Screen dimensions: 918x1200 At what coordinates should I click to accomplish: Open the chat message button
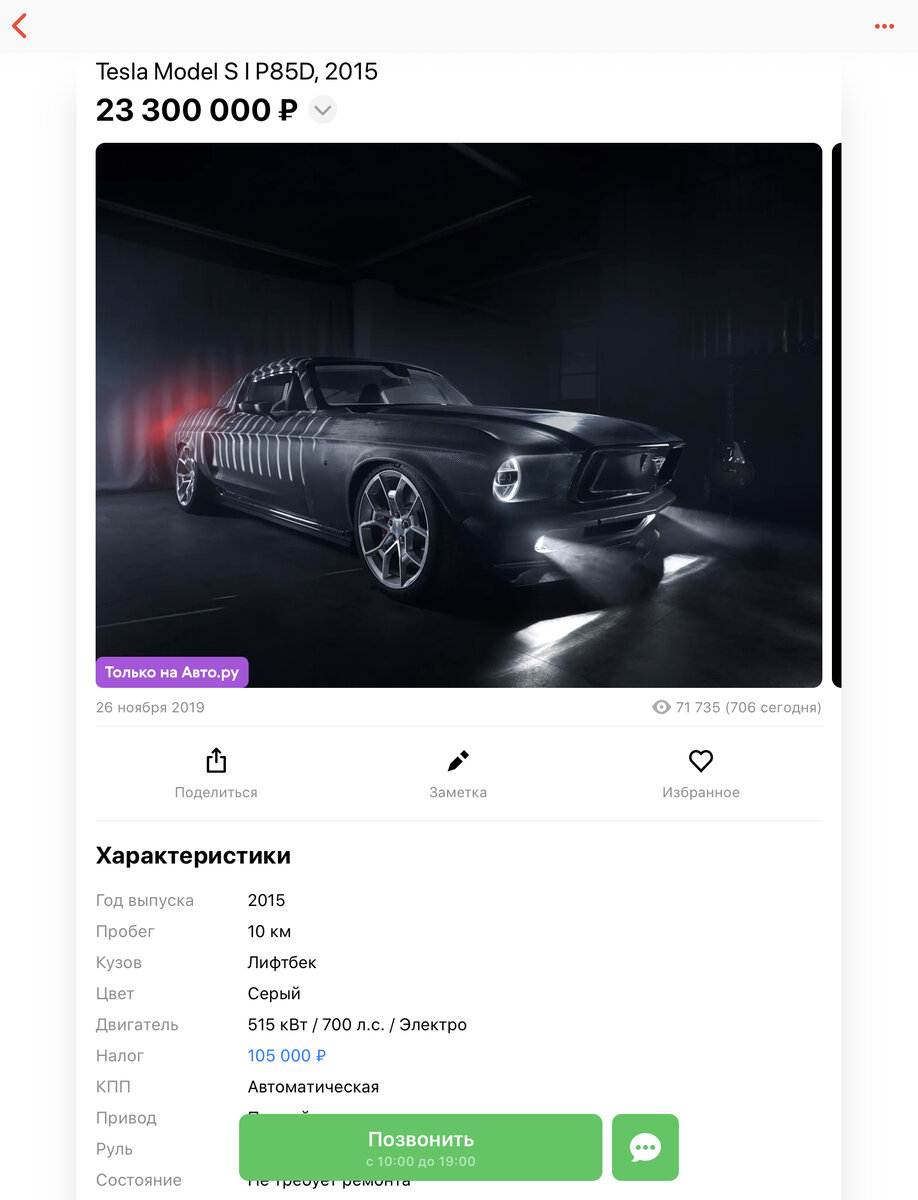[645, 1147]
